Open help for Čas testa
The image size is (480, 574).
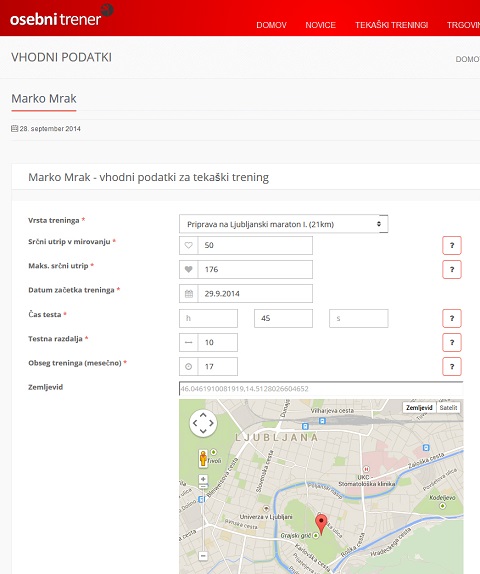click(x=452, y=318)
